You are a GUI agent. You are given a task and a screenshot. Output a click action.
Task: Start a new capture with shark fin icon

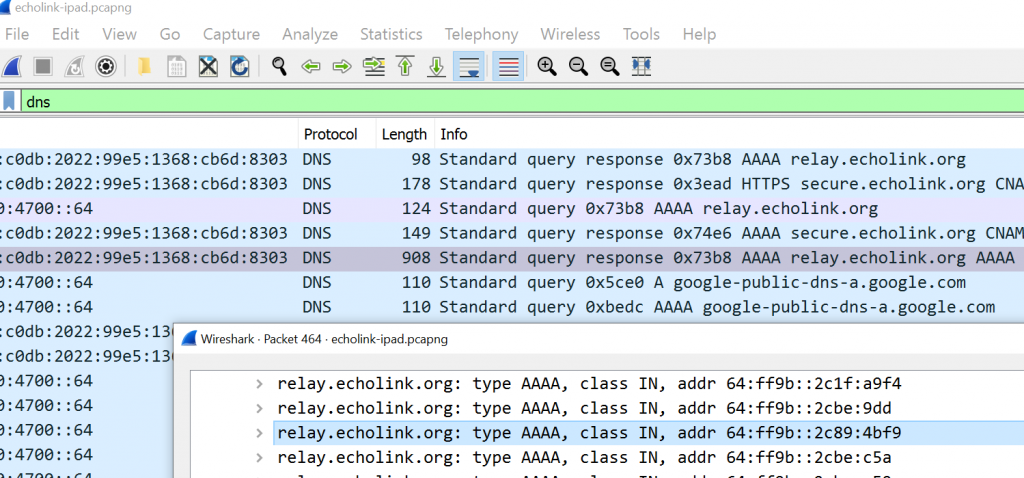pos(12,67)
